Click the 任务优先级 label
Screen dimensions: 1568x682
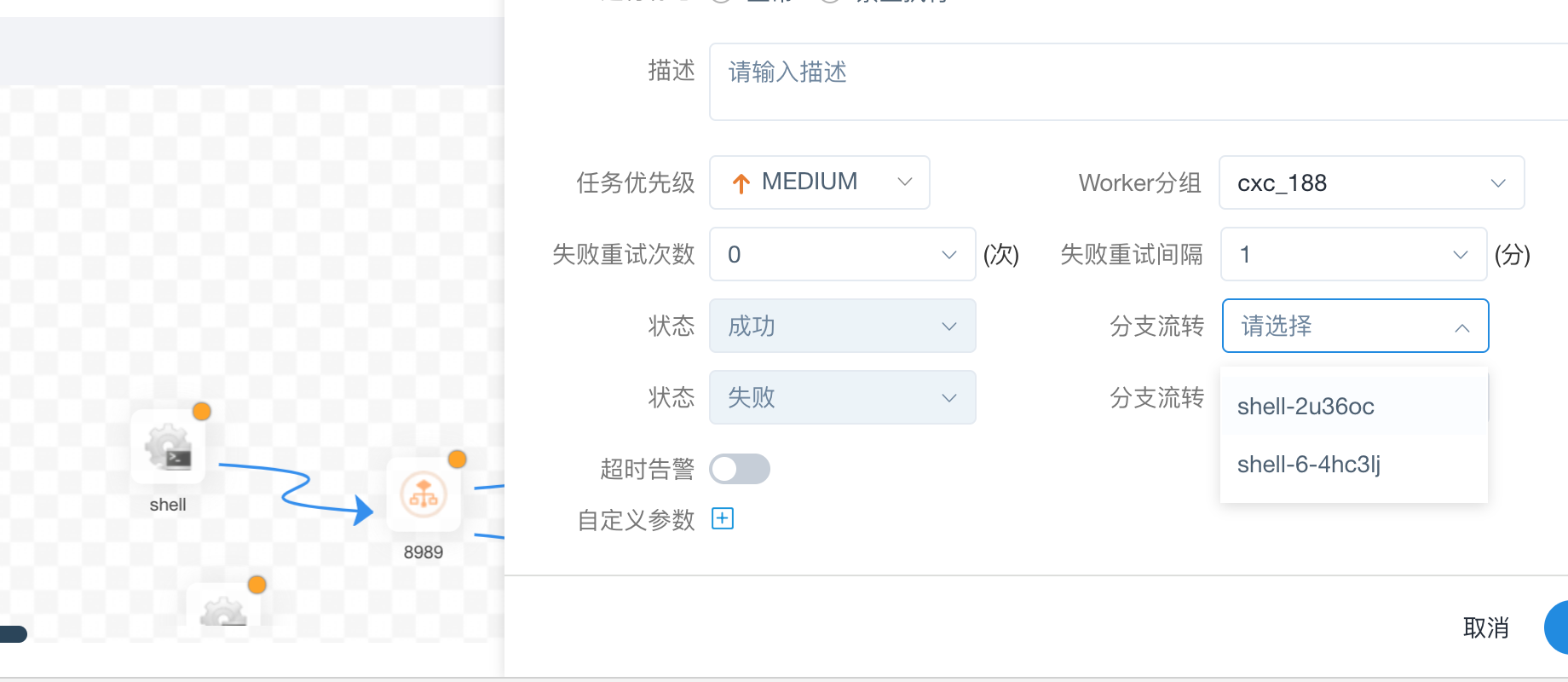(x=636, y=182)
